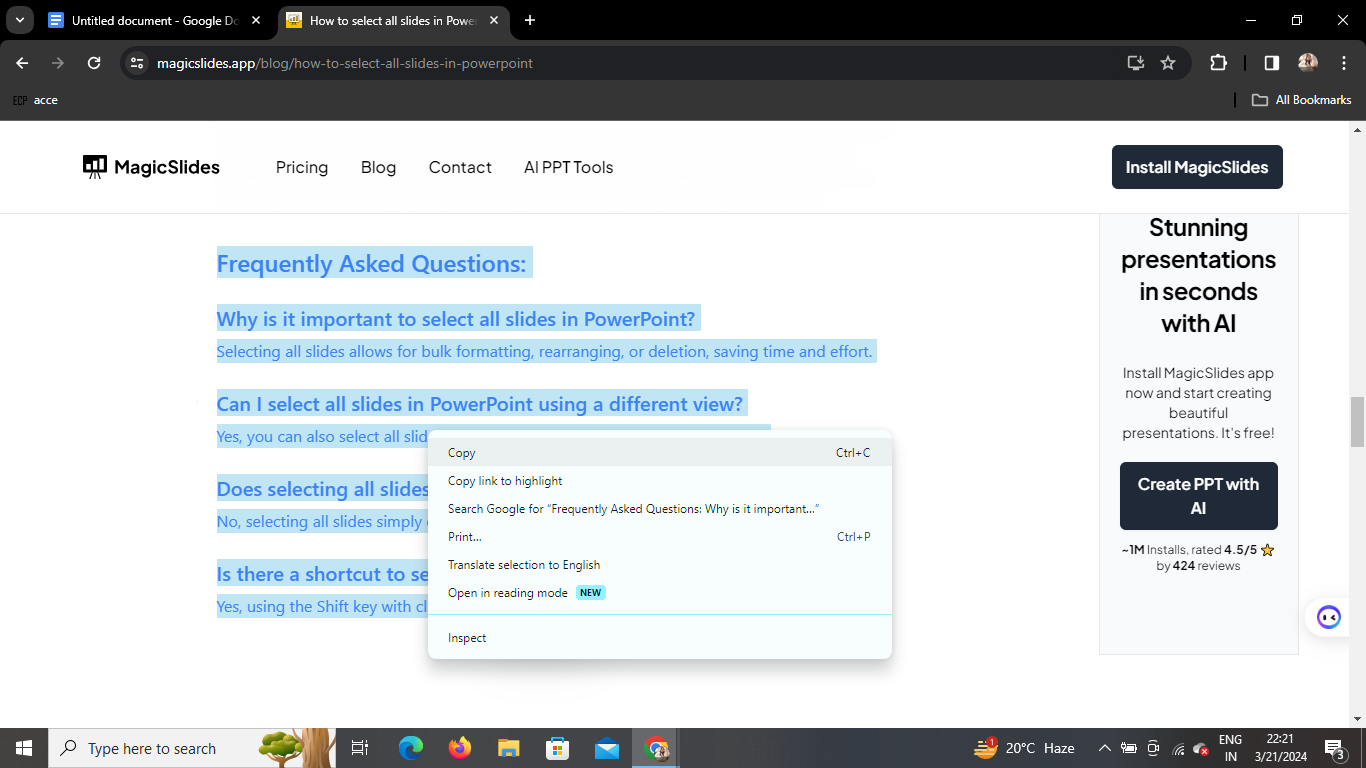Screen dimensions: 1366x768
Task: Select Open in reading mode
Action: tap(660, 593)
